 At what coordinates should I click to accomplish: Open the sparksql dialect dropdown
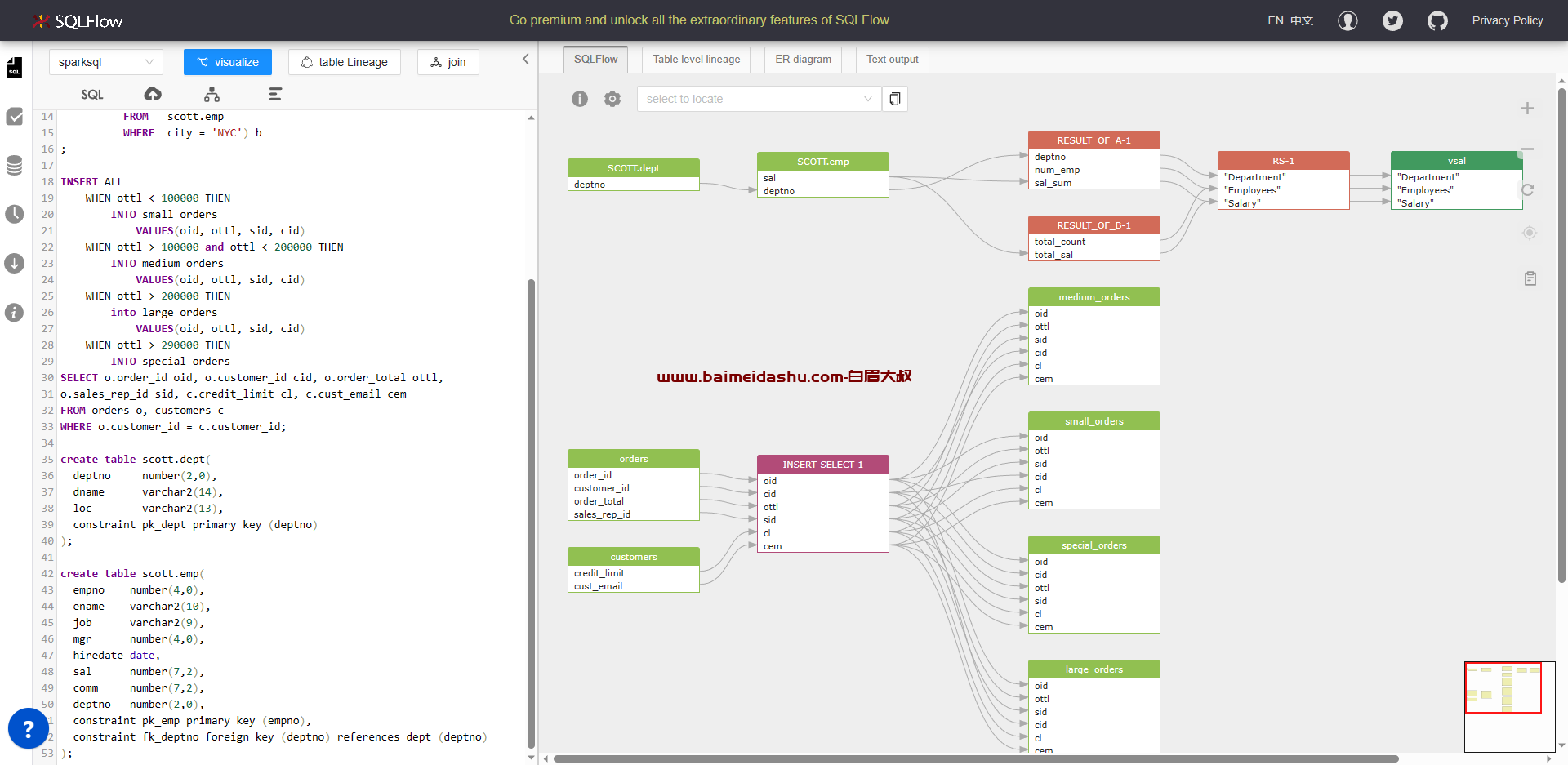(x=106, y=62)
